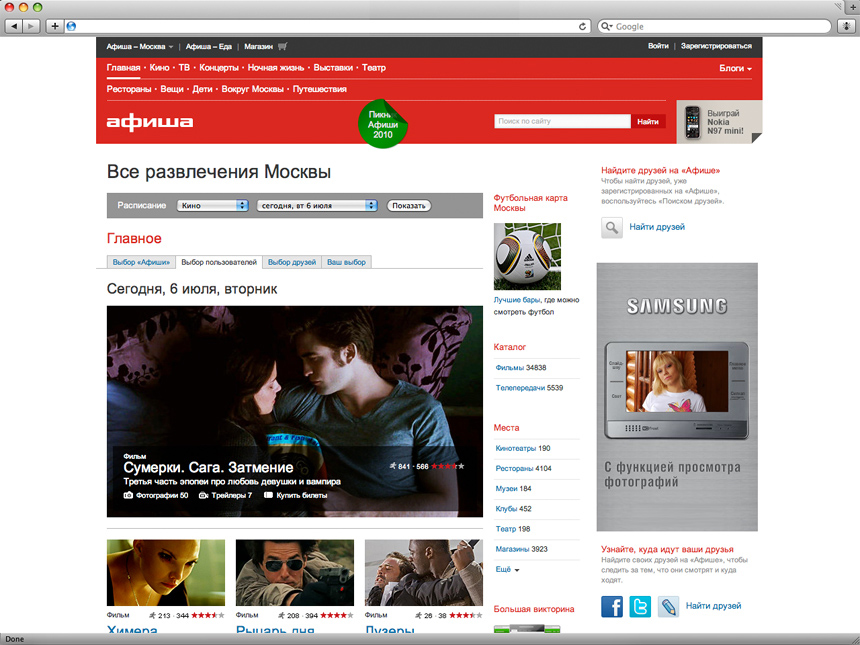
Task: Click the Войти link
Action: (658, 46)
